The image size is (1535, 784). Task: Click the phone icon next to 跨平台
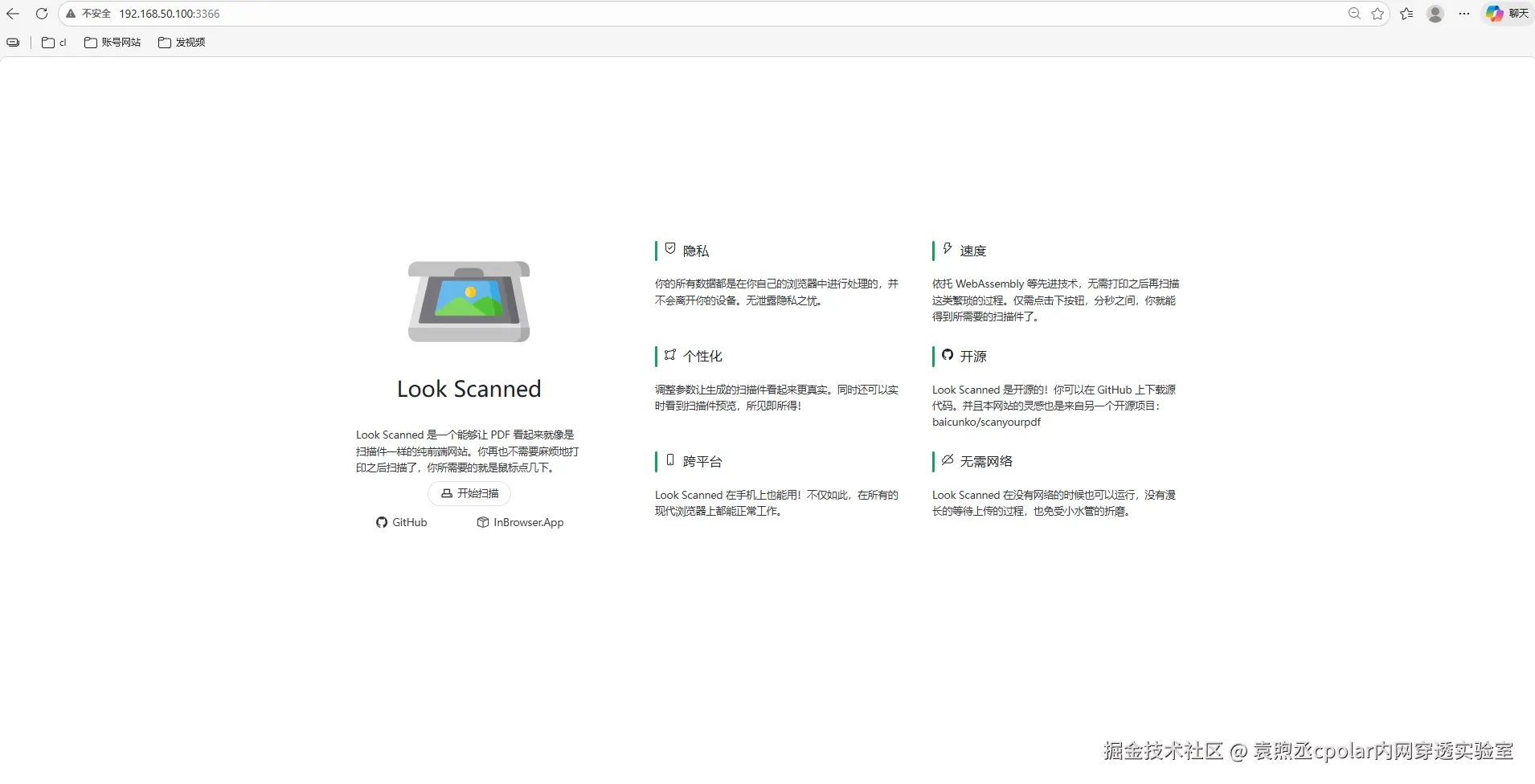click(670, 459)
